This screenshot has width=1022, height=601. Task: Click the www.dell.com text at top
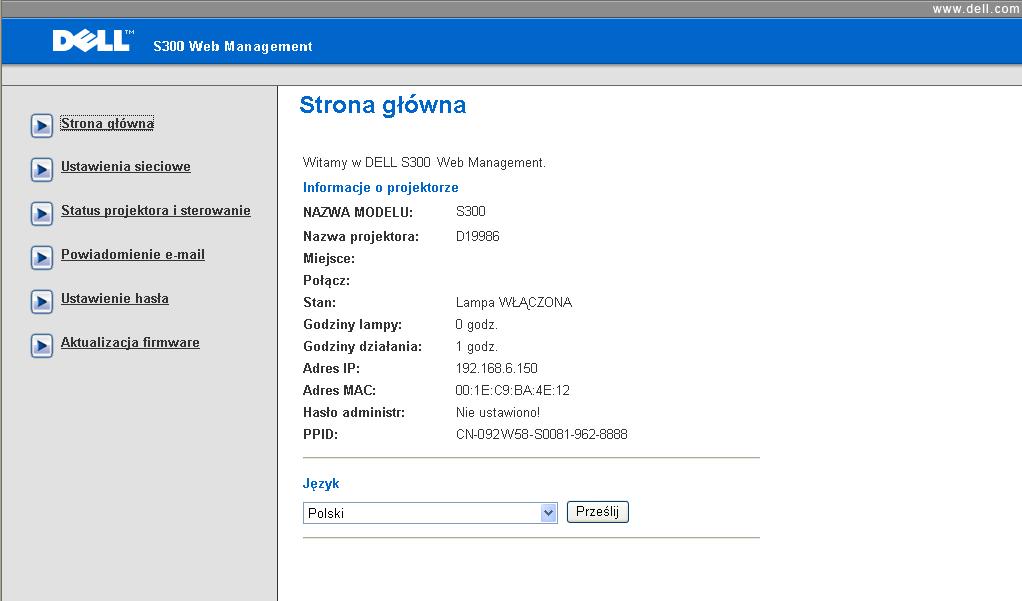(x=975, y=8)
